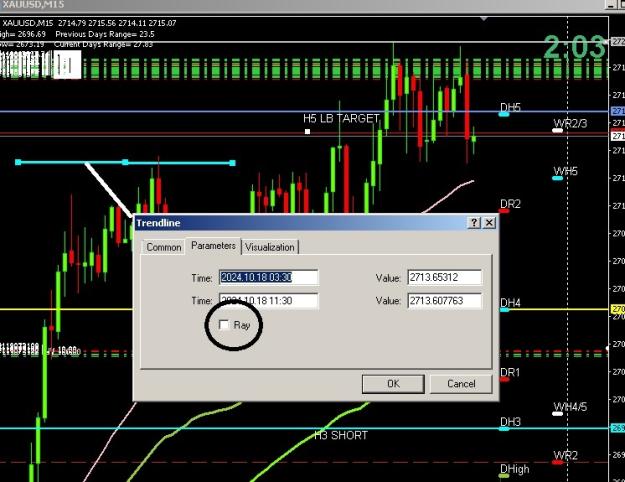Click the DH4 level label
The height and width of the screenshot is (482, 625).
(511, 303)
